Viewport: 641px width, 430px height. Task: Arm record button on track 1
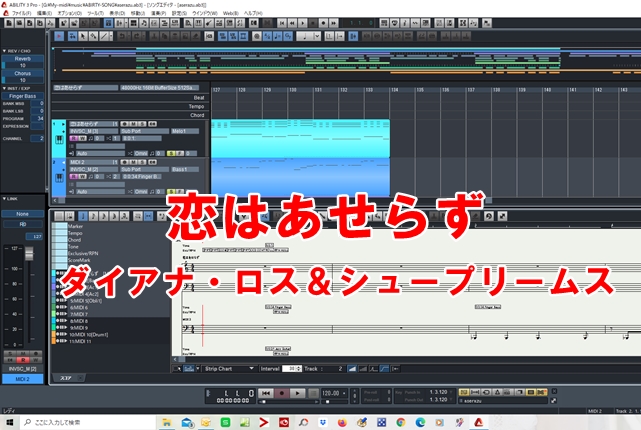124,123
